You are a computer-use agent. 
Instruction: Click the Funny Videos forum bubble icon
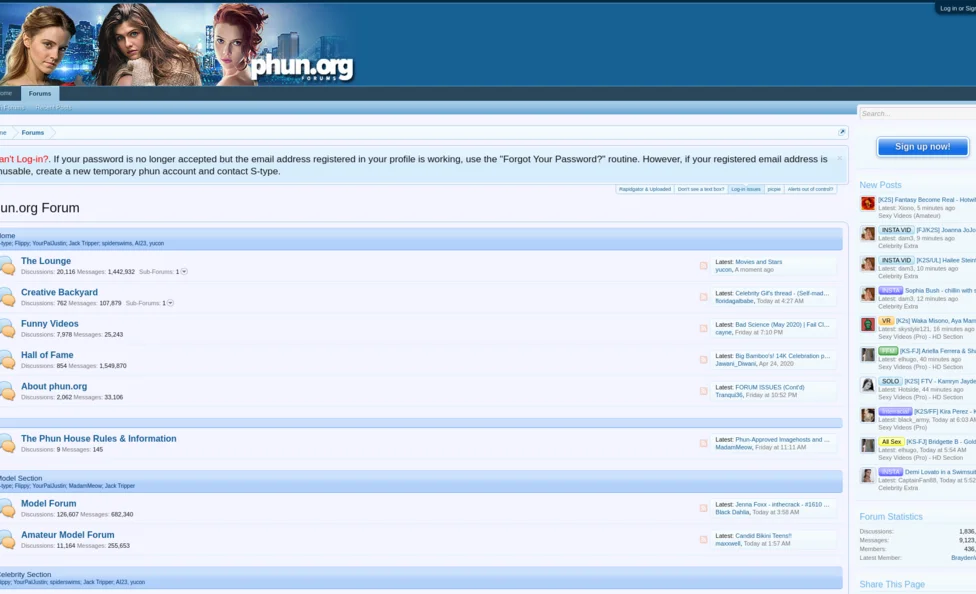7,328
